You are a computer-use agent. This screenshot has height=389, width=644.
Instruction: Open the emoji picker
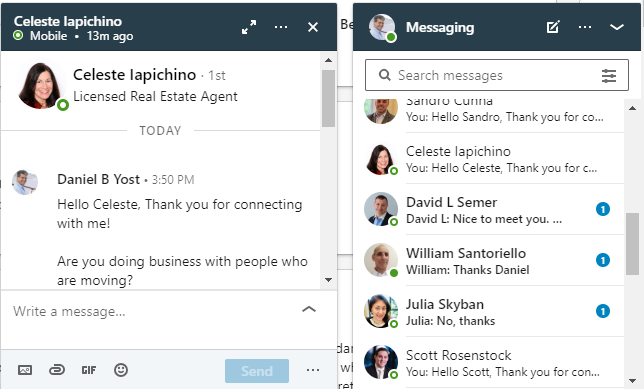pos(121,370)
